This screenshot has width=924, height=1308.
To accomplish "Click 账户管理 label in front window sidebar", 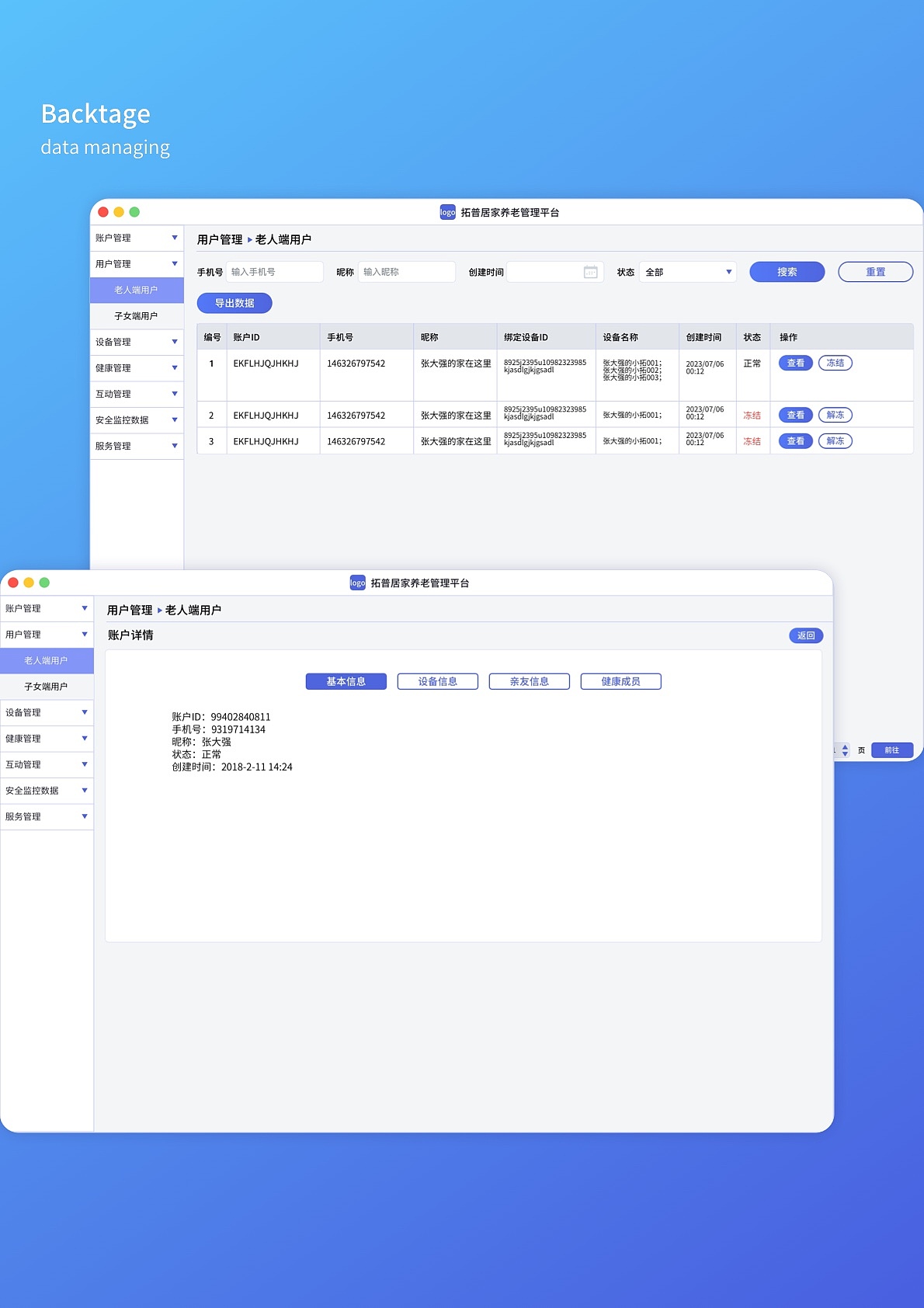I will tap(23, 608).
